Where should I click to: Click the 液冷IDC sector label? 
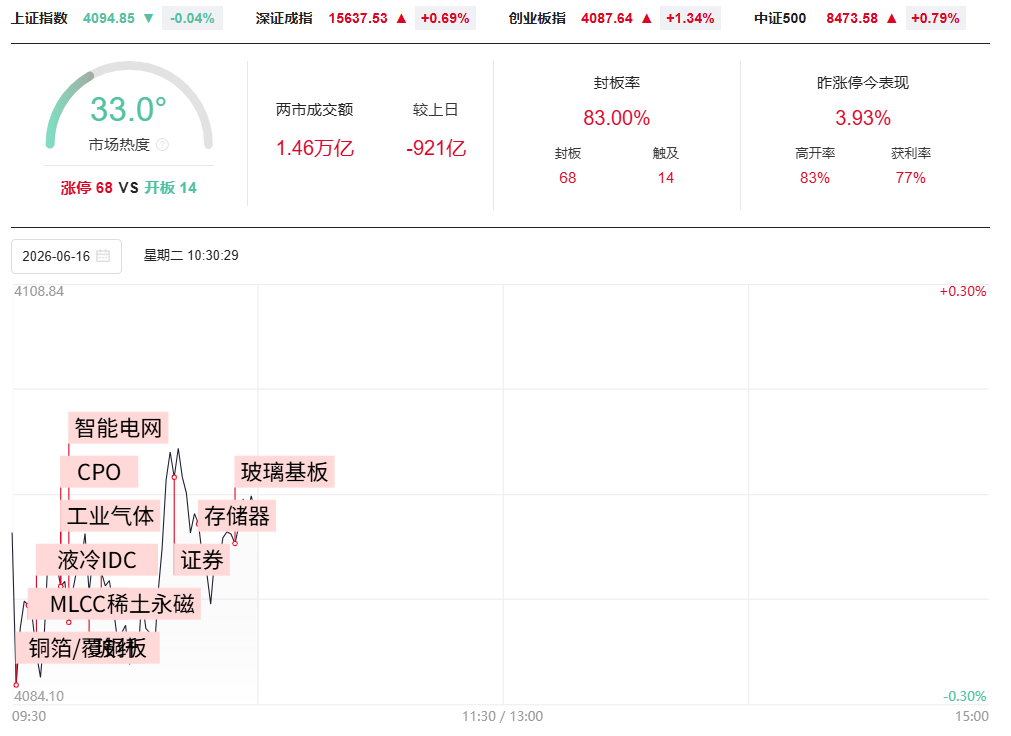click(97, 560)
